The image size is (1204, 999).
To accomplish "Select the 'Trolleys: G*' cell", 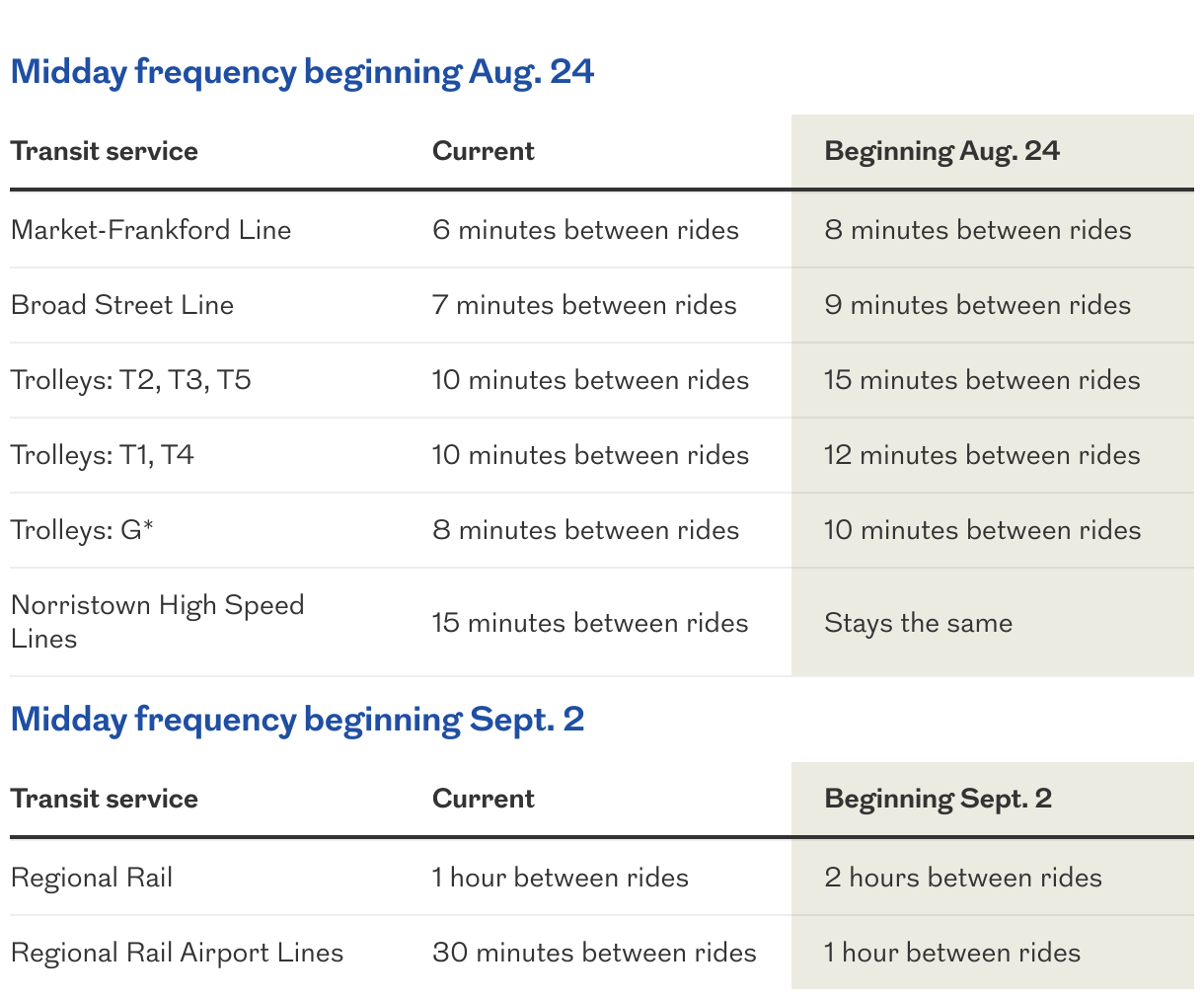I will (x=82, y=530).
